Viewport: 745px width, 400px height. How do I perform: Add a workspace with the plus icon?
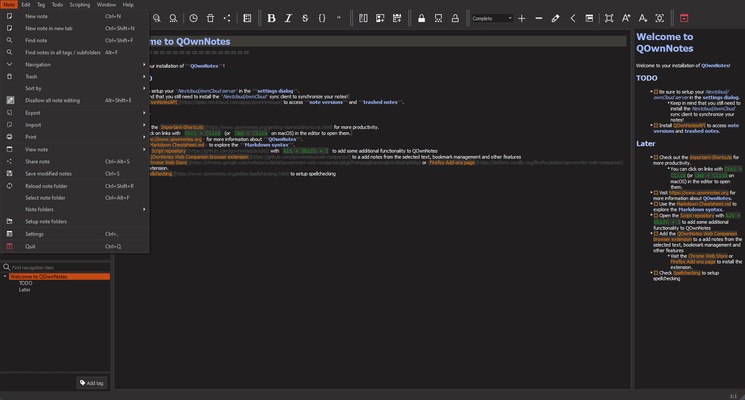click(522, 18)
